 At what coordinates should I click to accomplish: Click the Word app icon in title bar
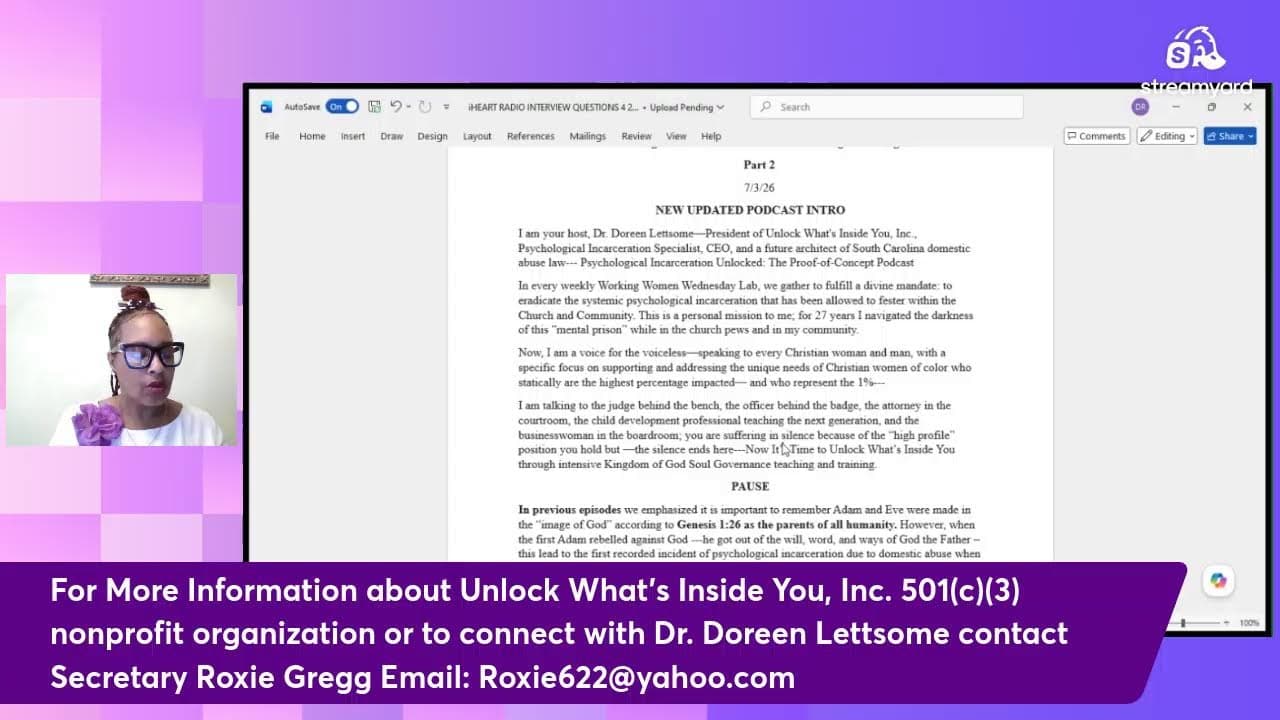point(266,107)
